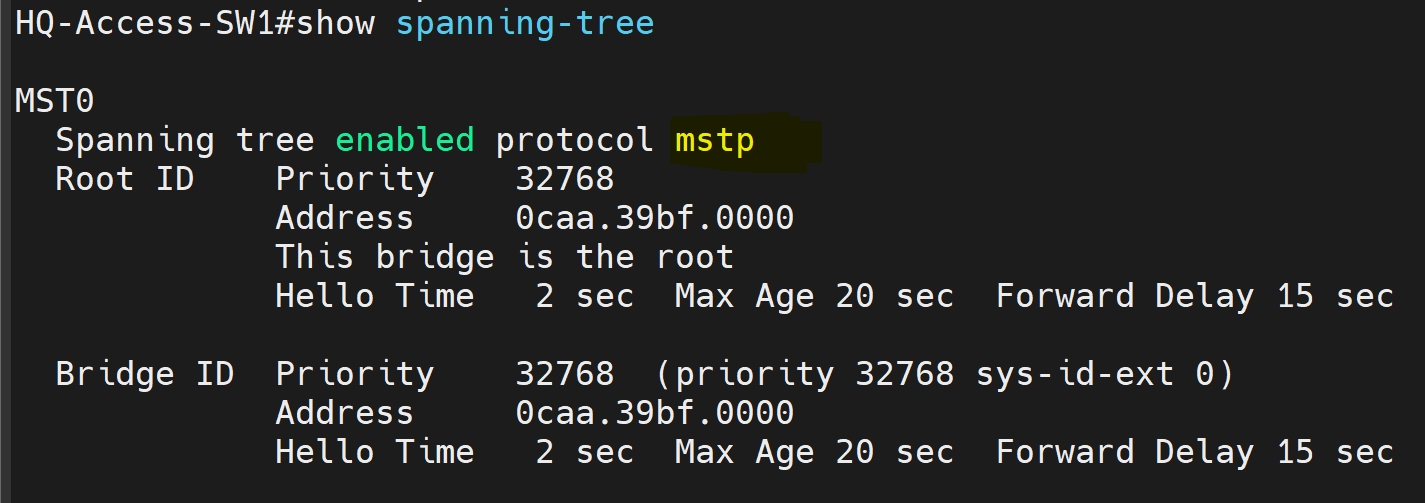Click Root ID Hello Time 2 sec
Image resolution: width=1425 pixels, height=503 pixels.
click(x=455, y=296)
